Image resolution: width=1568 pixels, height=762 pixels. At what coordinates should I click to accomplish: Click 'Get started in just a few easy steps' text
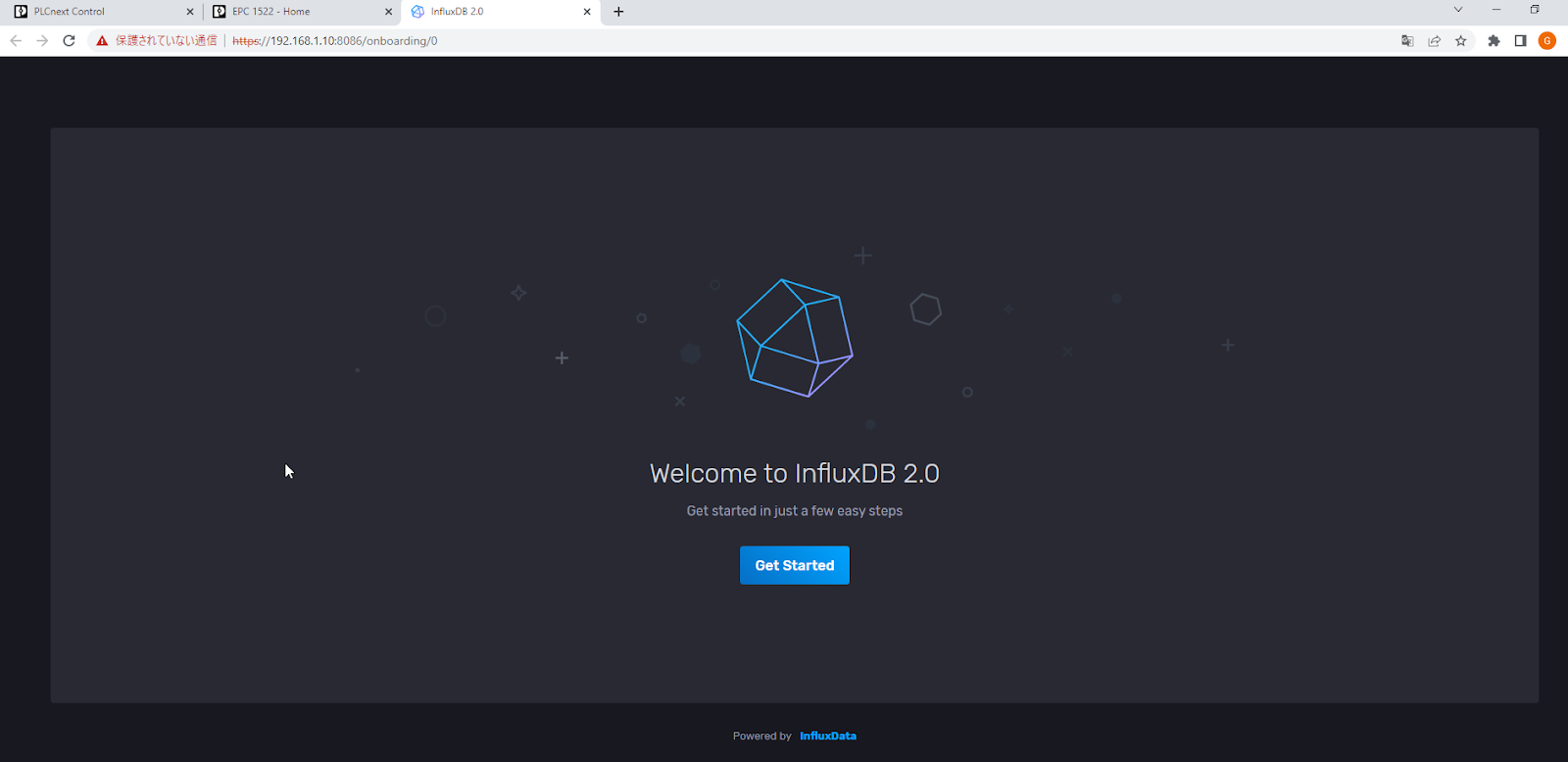(795, 511)
